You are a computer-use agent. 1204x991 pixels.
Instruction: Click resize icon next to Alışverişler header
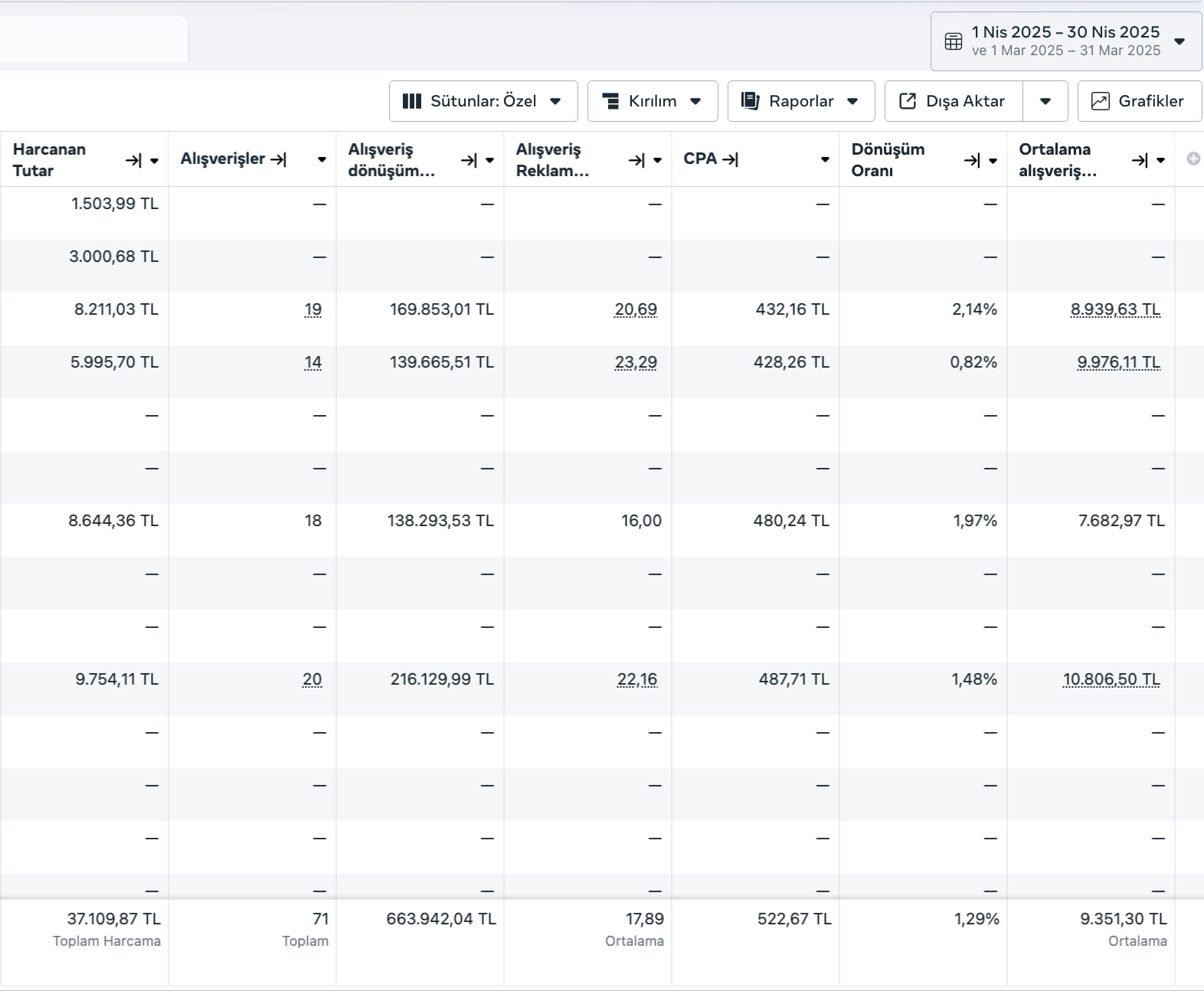click(279, 159)
